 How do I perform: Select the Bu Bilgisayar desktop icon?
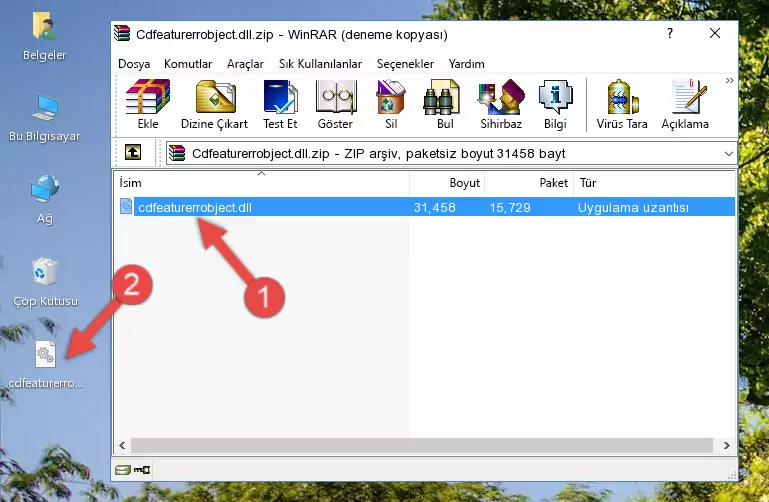[x=45, y=118]
